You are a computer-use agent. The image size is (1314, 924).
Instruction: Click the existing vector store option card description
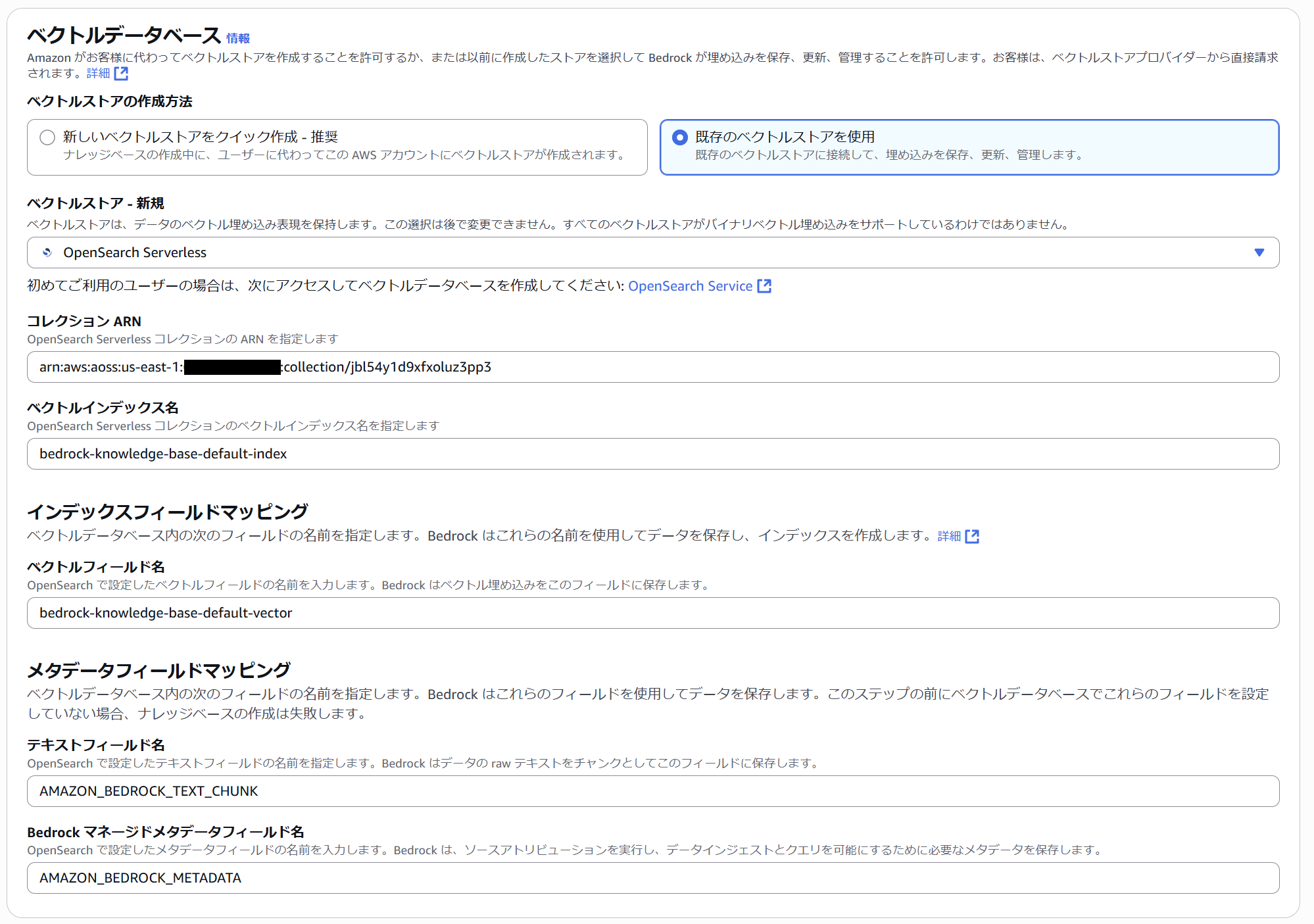[x=888, y=155]
